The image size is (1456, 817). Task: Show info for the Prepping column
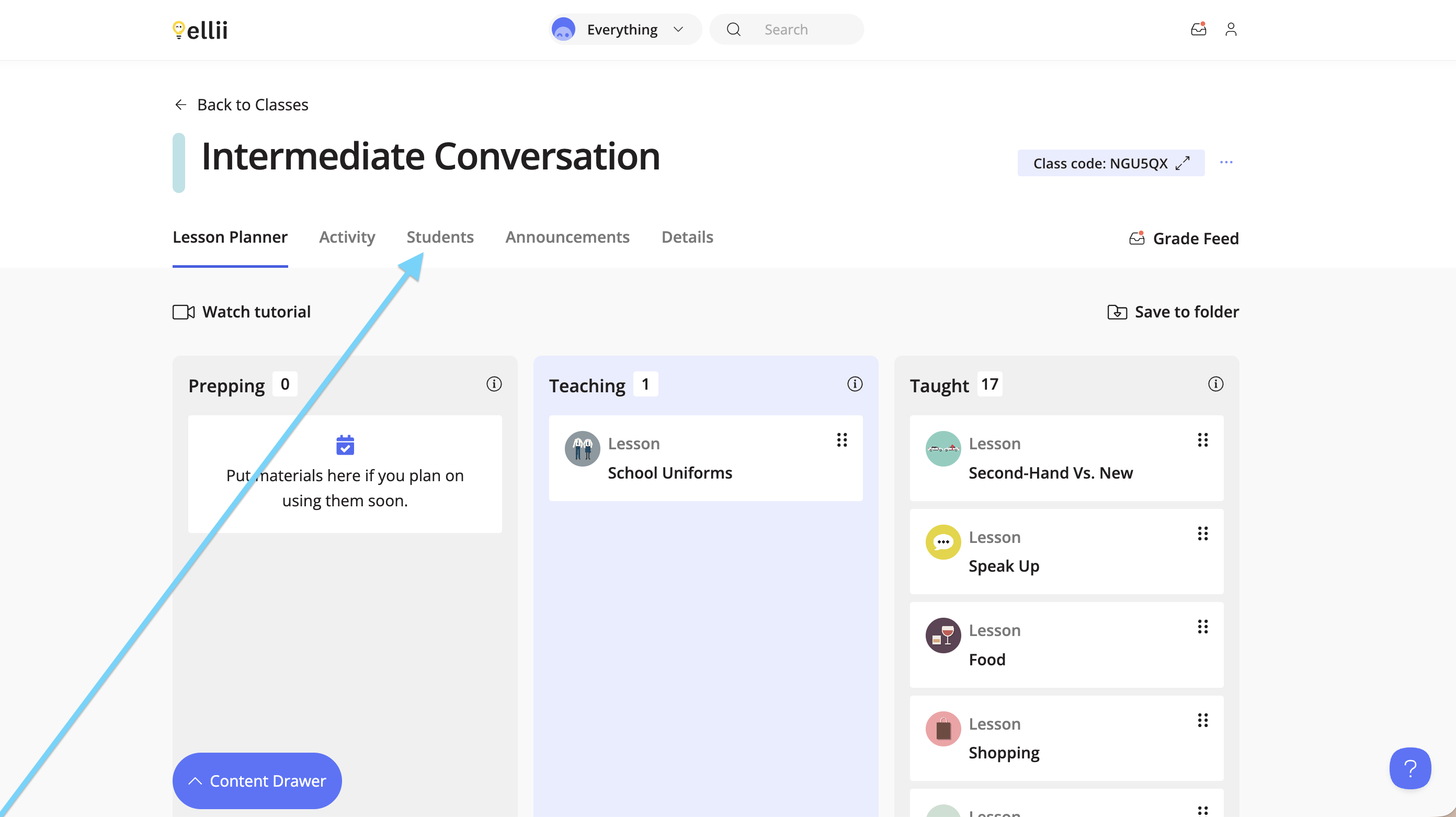click(x=493, y=384)
